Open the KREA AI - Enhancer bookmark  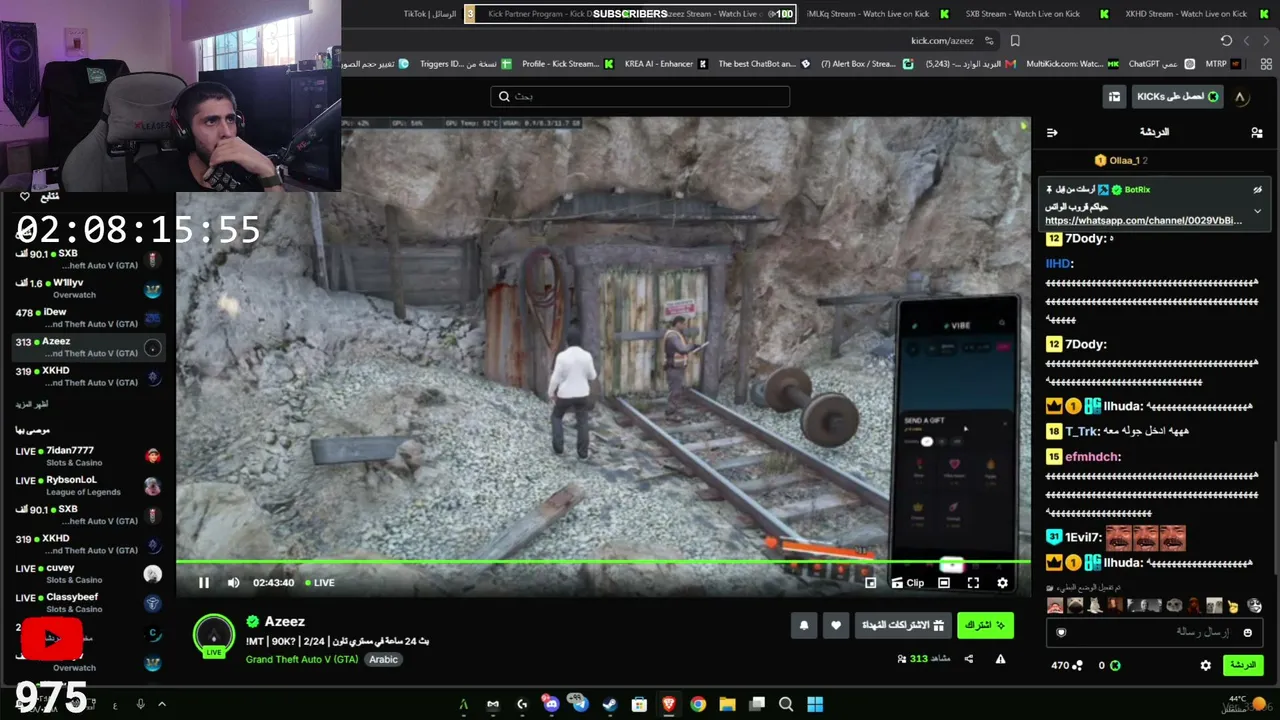coord(666,64)
